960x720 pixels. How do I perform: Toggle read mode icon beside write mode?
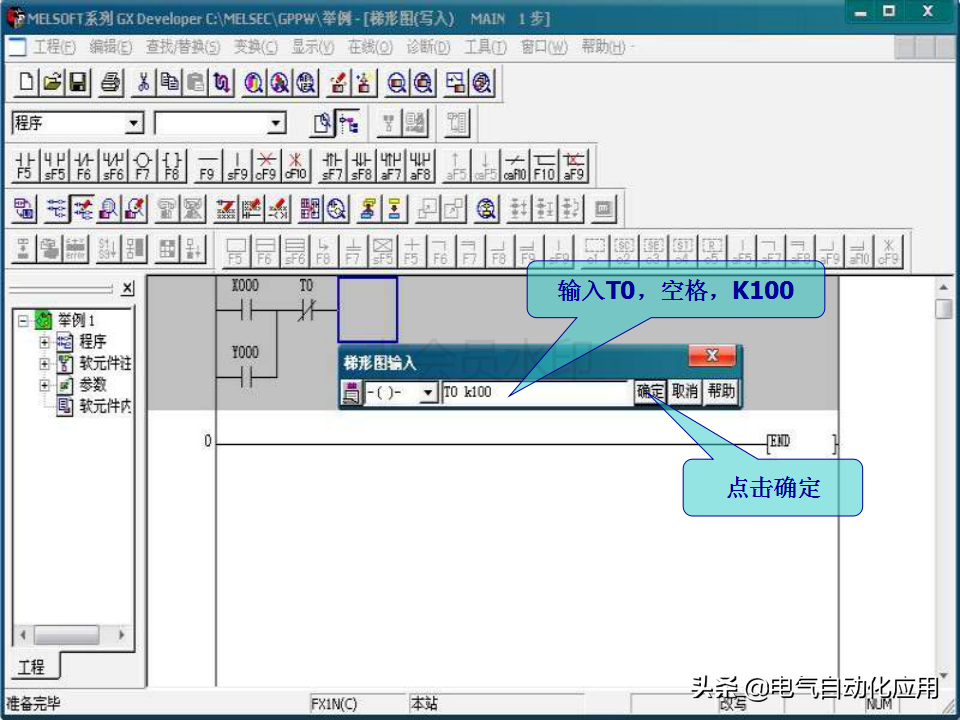click(x=56, y=209)
